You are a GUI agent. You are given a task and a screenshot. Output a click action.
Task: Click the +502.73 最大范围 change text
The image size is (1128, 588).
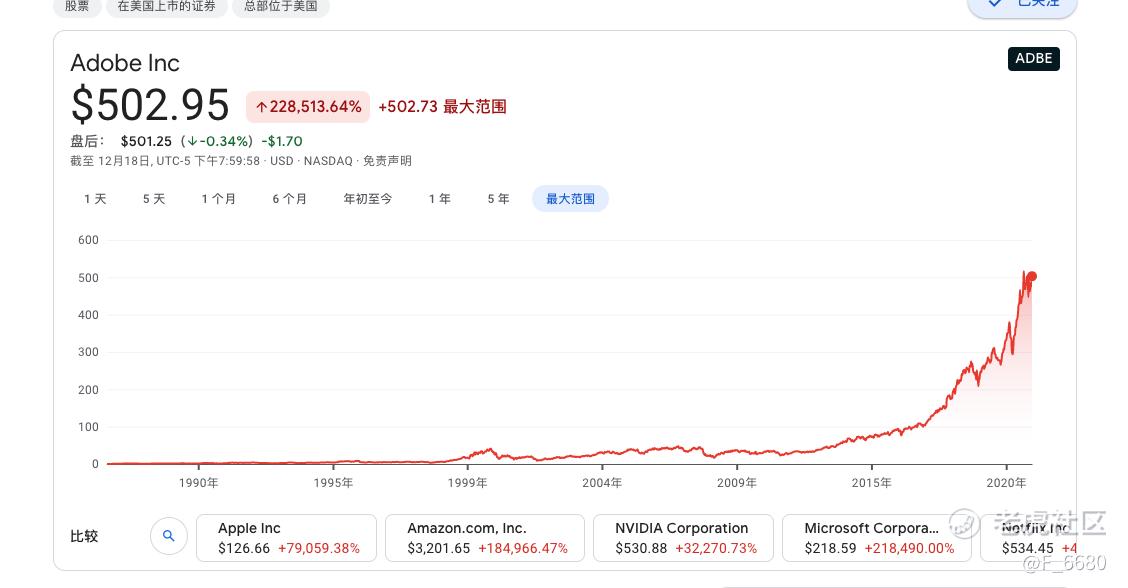coord(442,107)
